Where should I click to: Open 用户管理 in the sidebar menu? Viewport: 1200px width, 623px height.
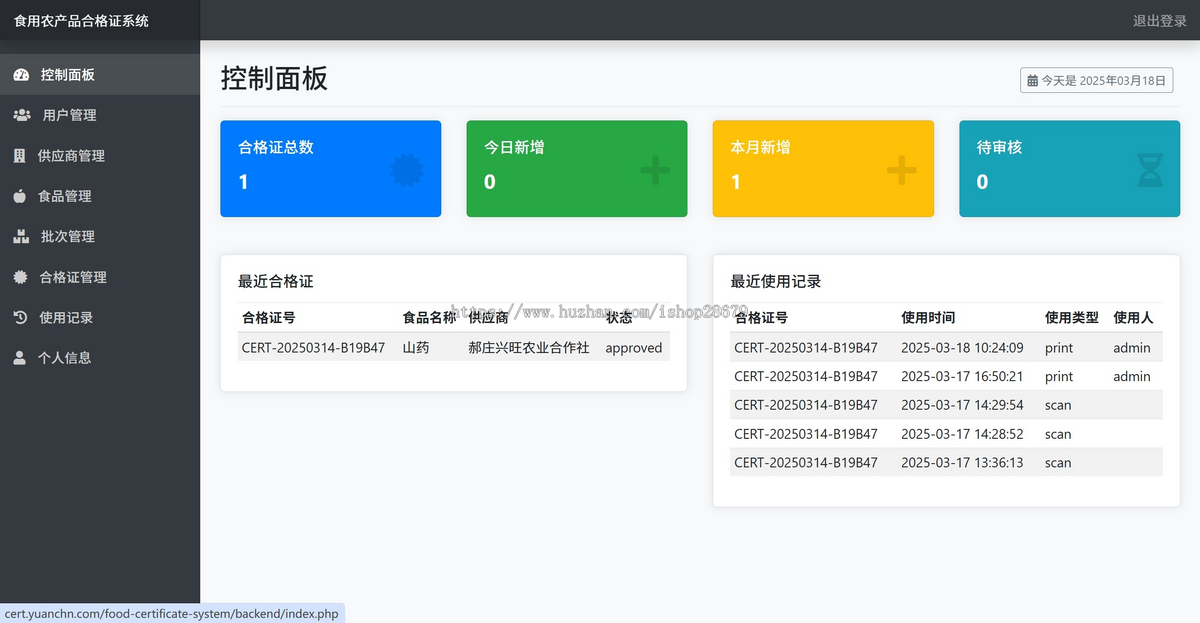(100, 115)
